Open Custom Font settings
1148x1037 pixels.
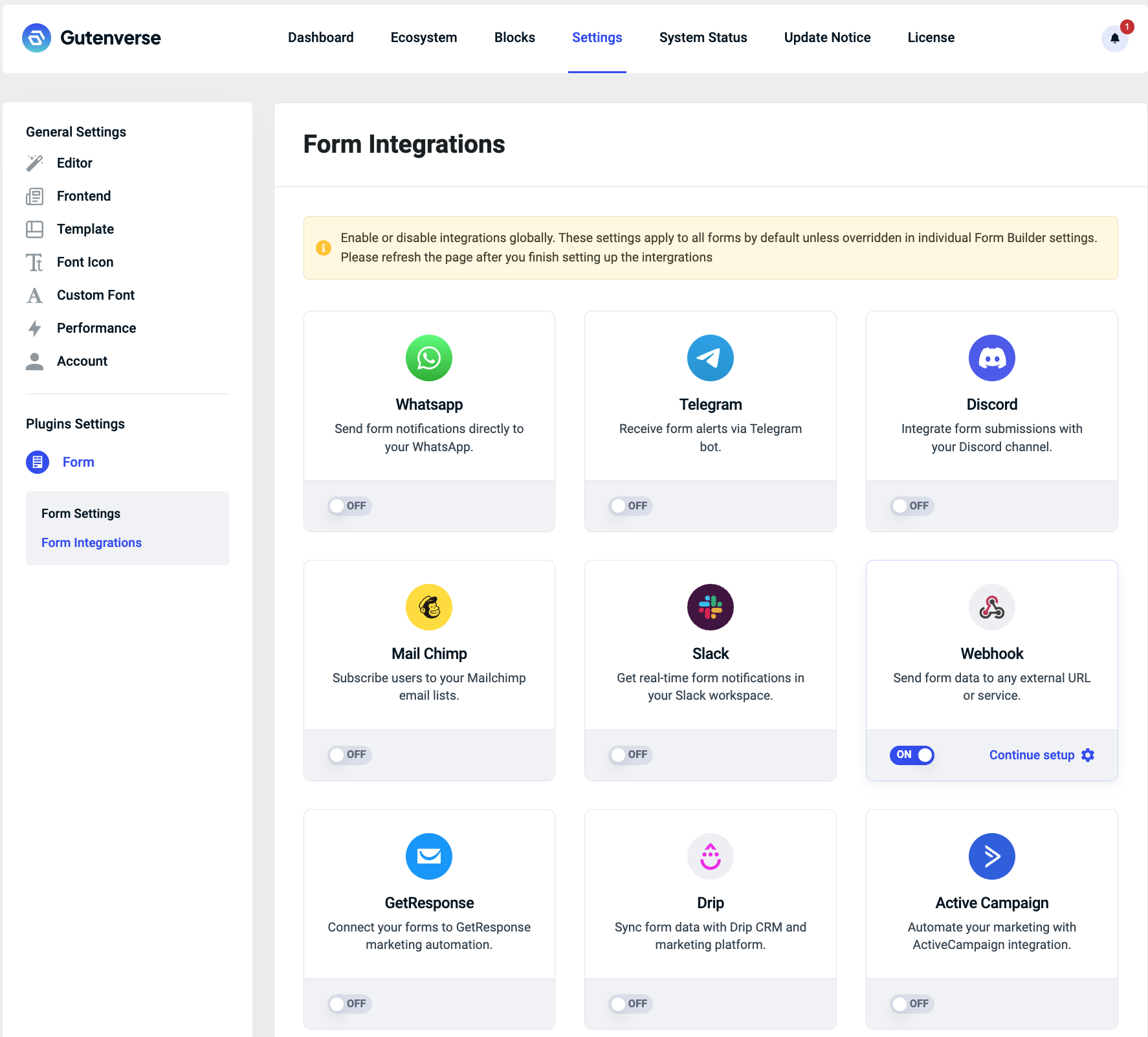pos(96,295)
